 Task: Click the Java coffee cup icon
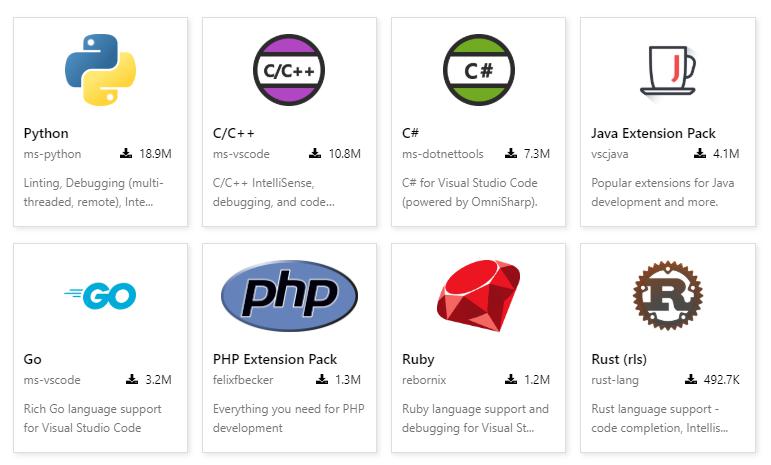[x=667, y=70]
